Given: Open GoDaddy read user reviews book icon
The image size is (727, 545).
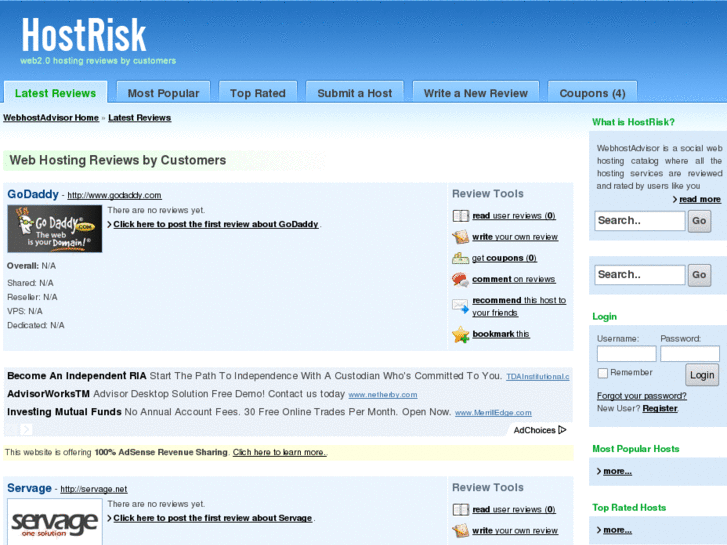Looking at the screenshot, I should coord(460,216).
